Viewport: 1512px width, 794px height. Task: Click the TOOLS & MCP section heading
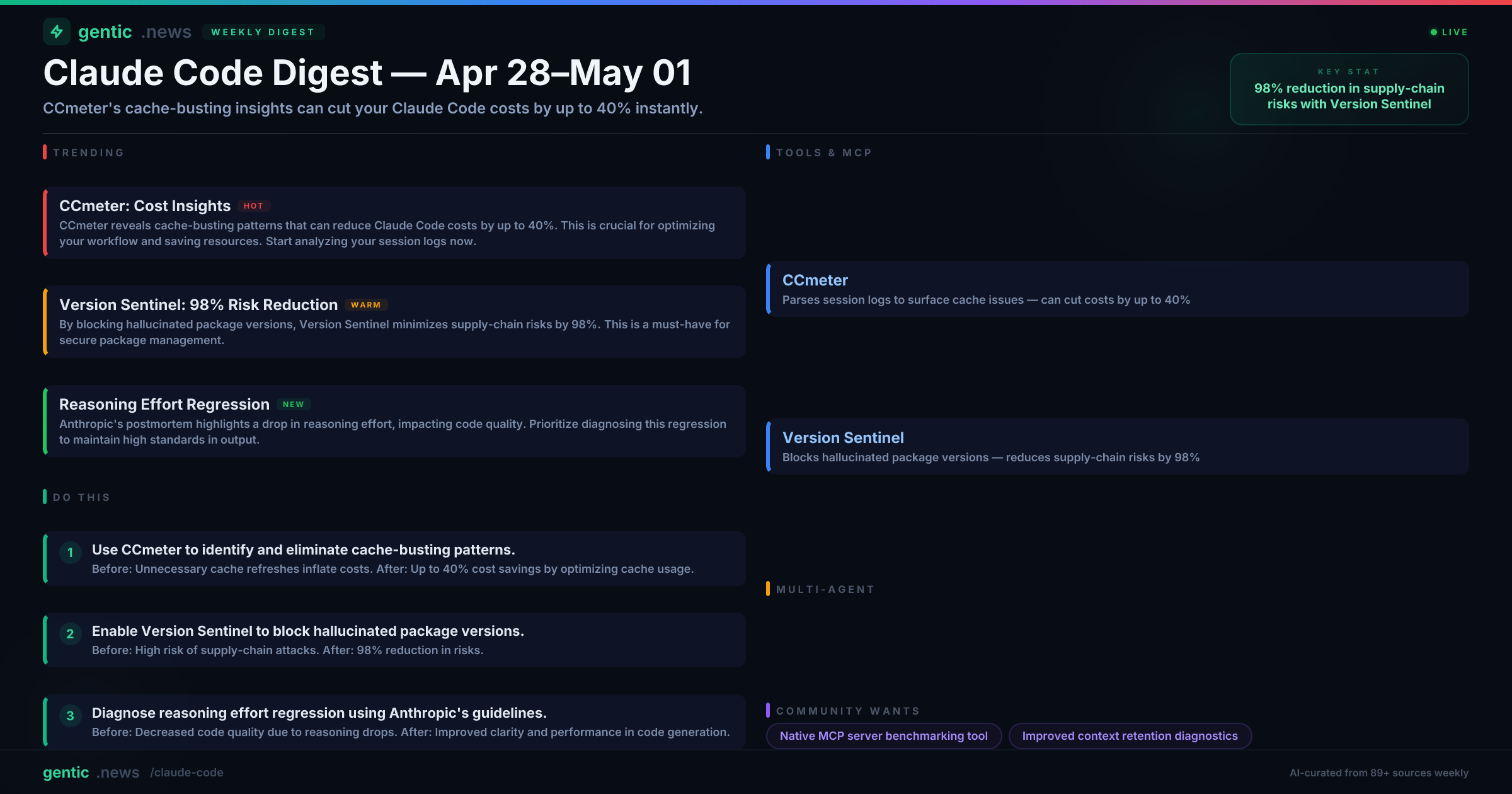[x=824, y=152]
